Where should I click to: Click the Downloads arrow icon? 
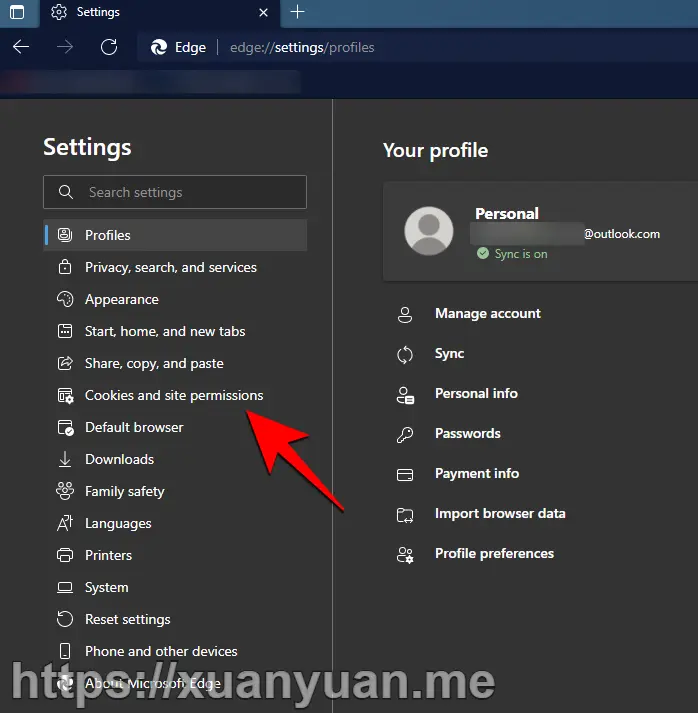coord(65,459)
